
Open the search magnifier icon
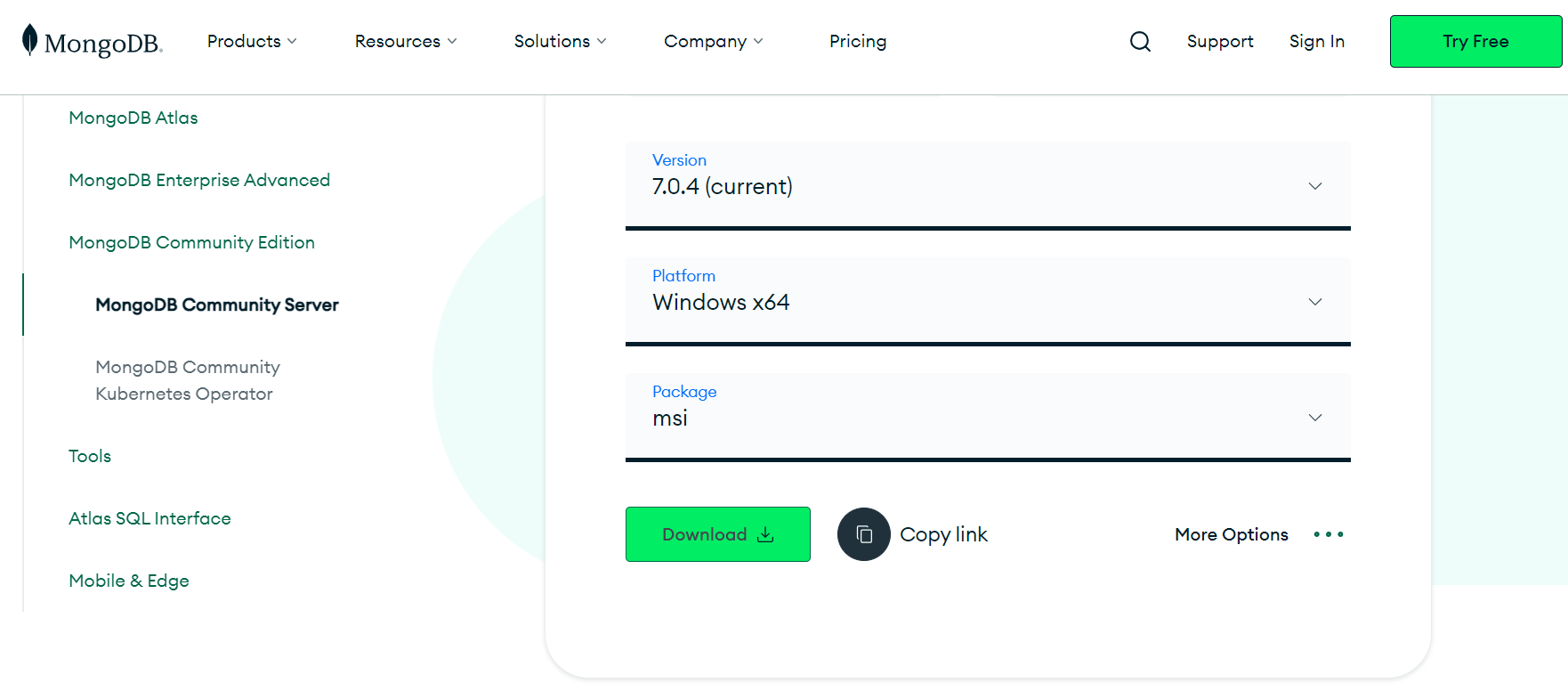(1140, 41)
